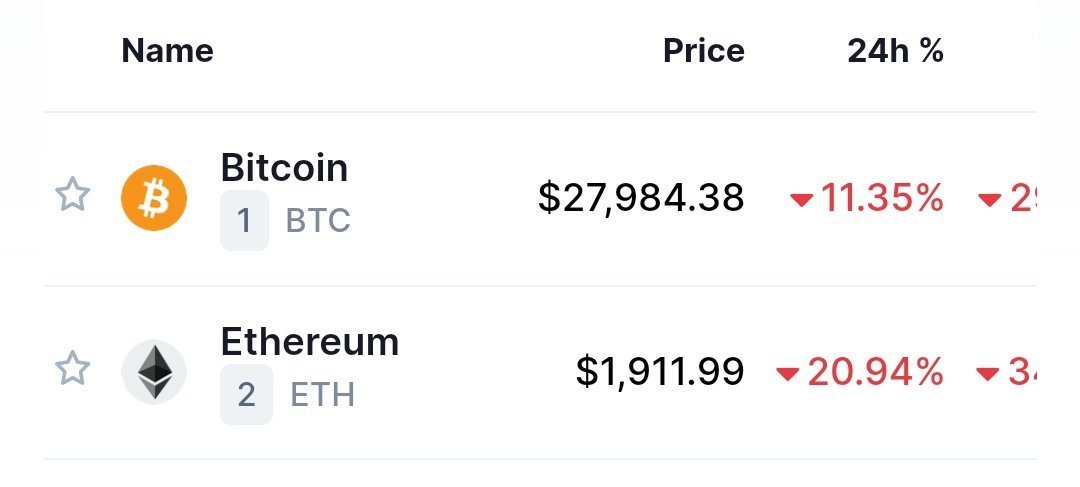
Task: Open the Bitcoin coin page link
Action: click(x=284, y=167)
